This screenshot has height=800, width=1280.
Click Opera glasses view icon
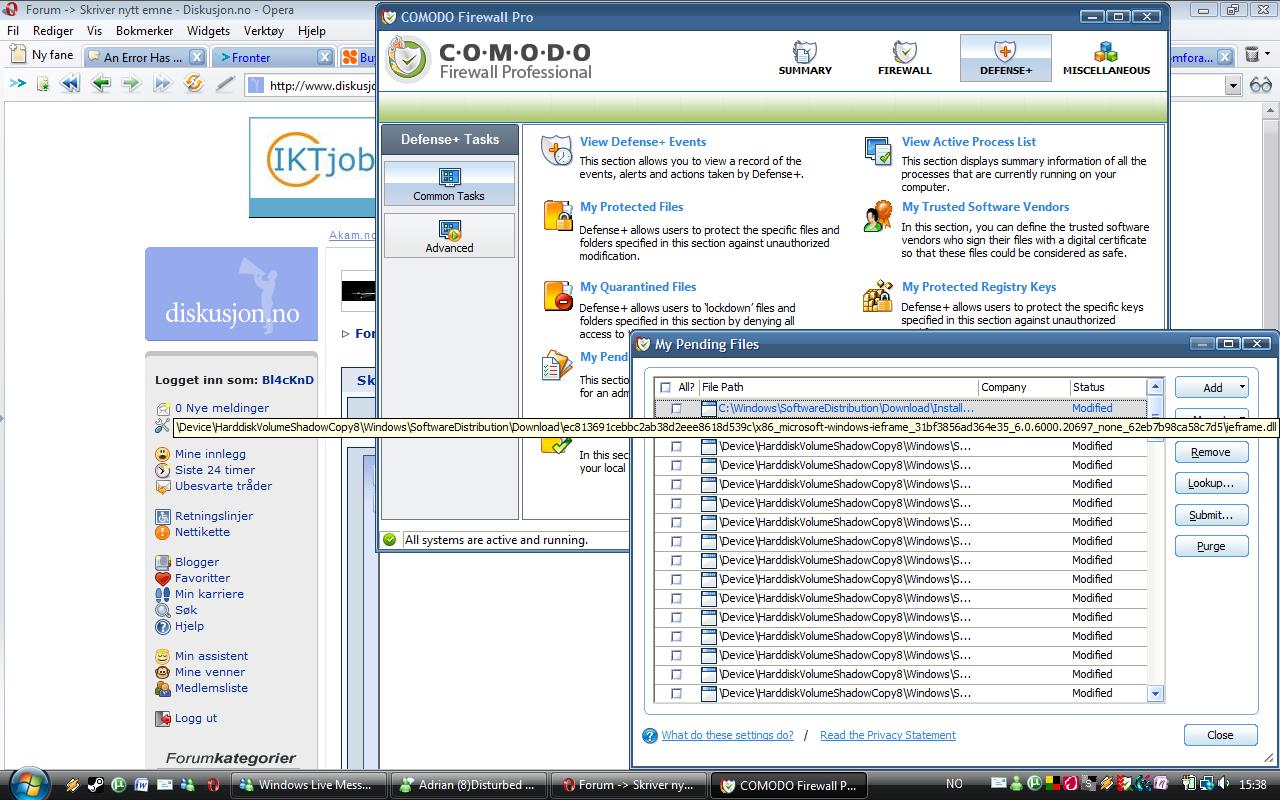[1261, 85]
